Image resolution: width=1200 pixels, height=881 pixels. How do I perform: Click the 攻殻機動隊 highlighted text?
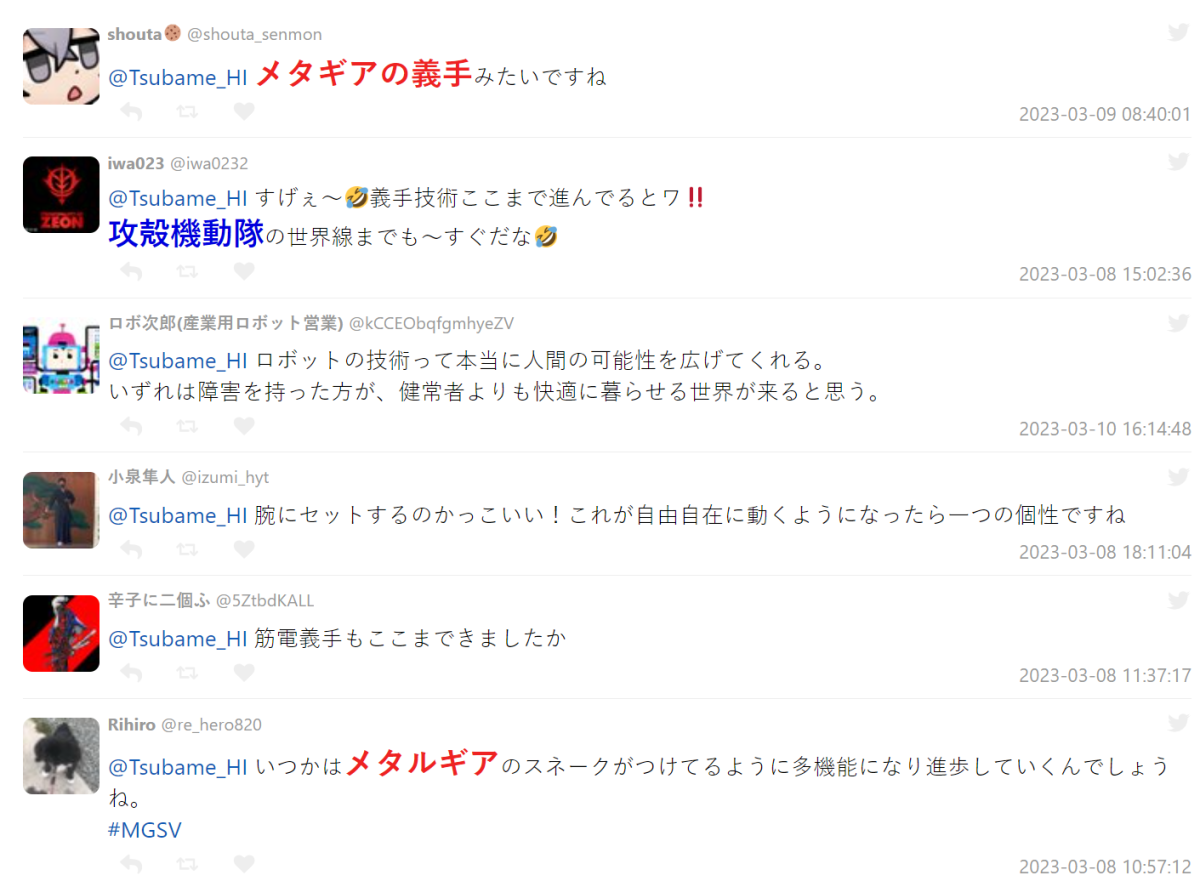pos(186,234)
